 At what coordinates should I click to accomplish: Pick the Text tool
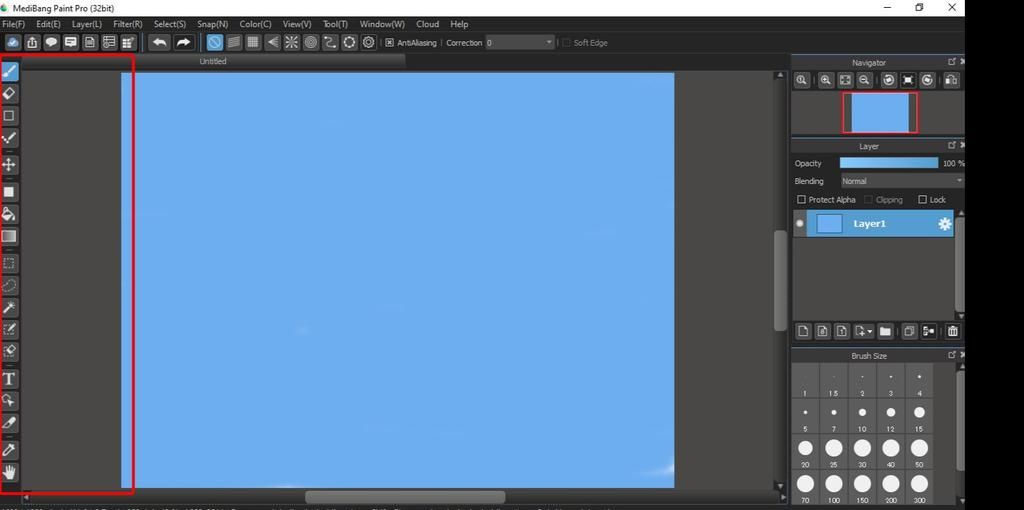point(9,379)
